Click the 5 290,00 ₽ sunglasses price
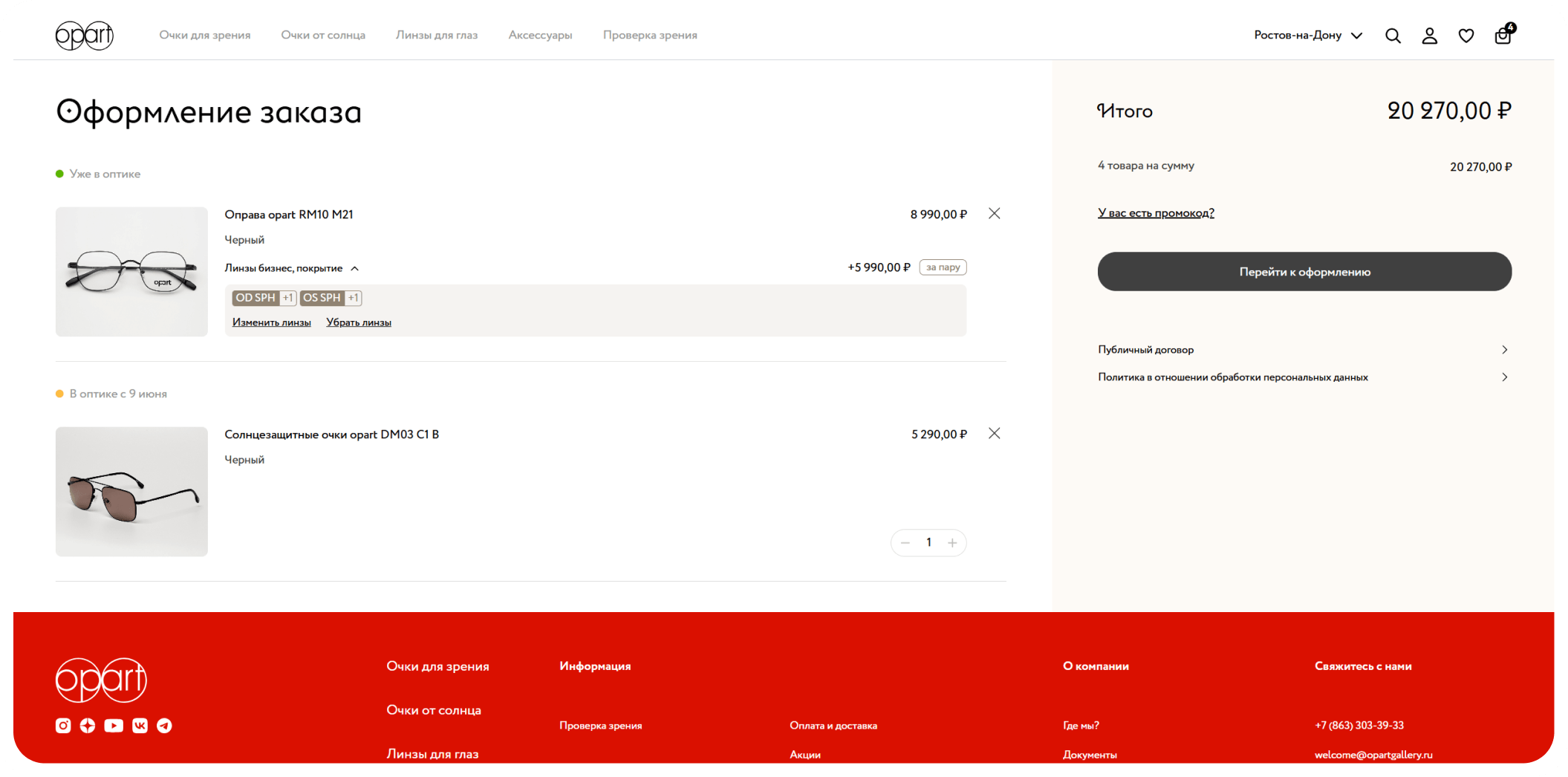The image size is (1568, 777). [x=939, y=435]
